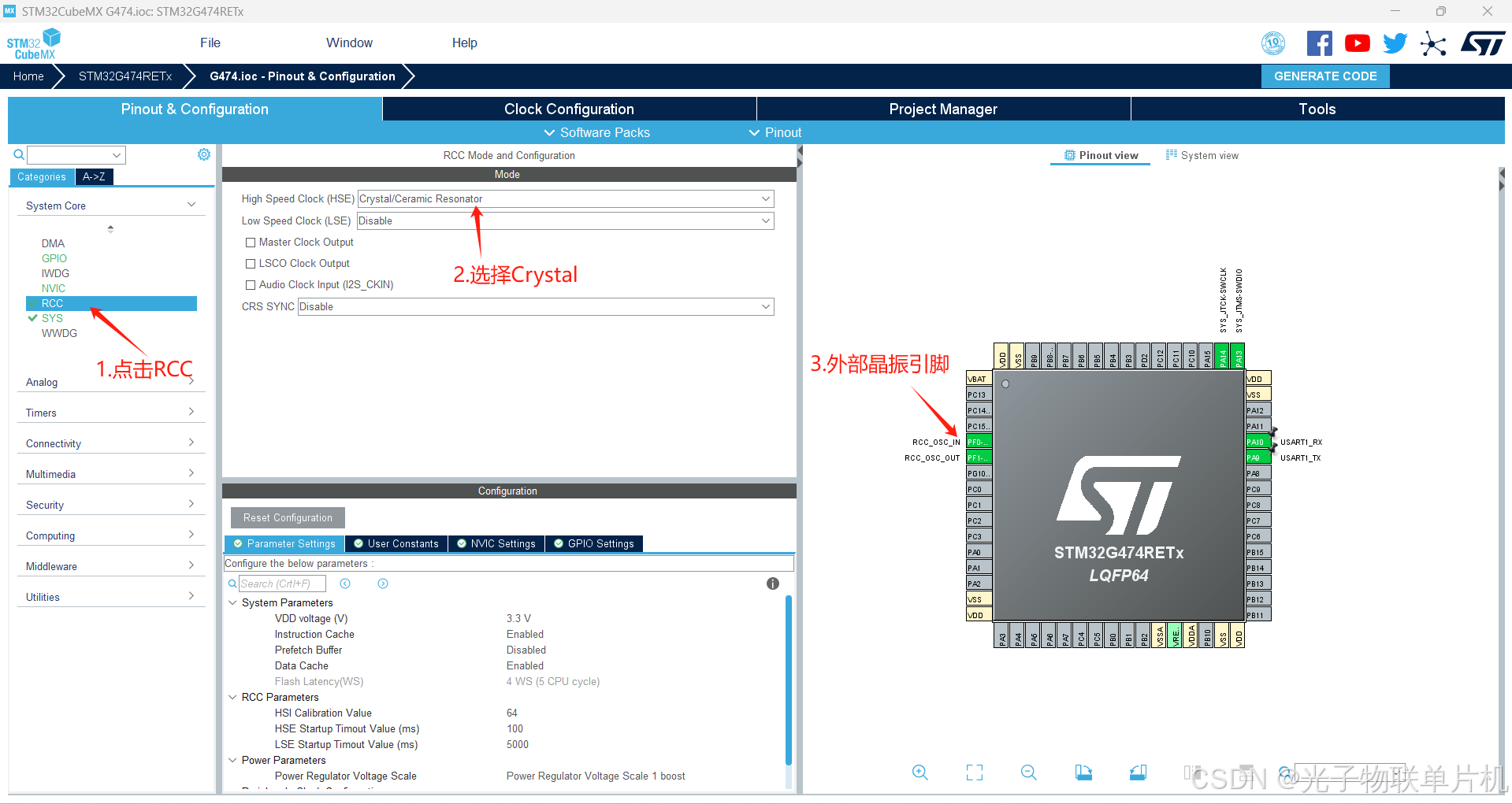
Task: Click the Reset Configuration button
Action: (288, 517)
